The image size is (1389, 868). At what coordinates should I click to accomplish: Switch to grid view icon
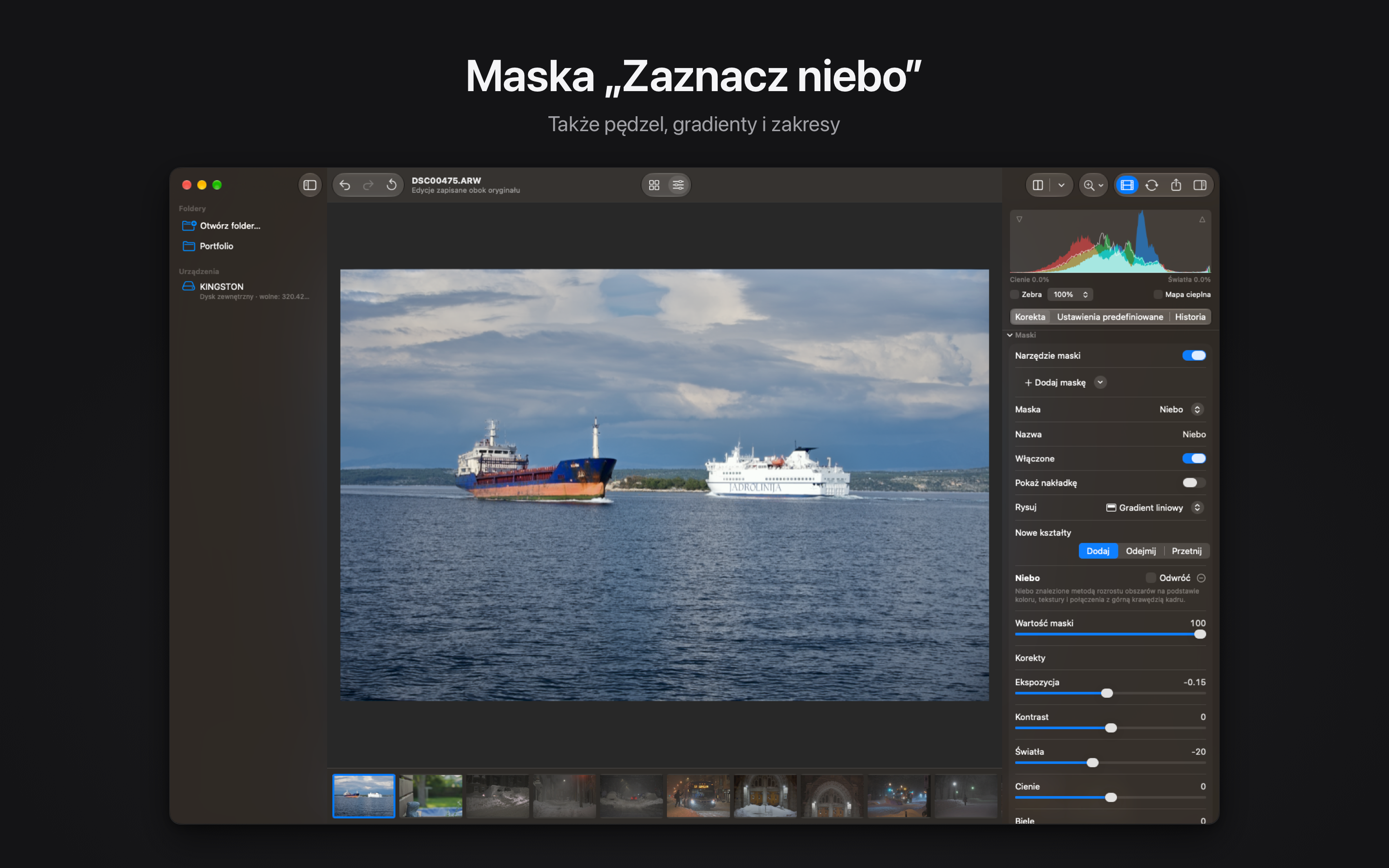pyautogui.click(x=654, y=185)
